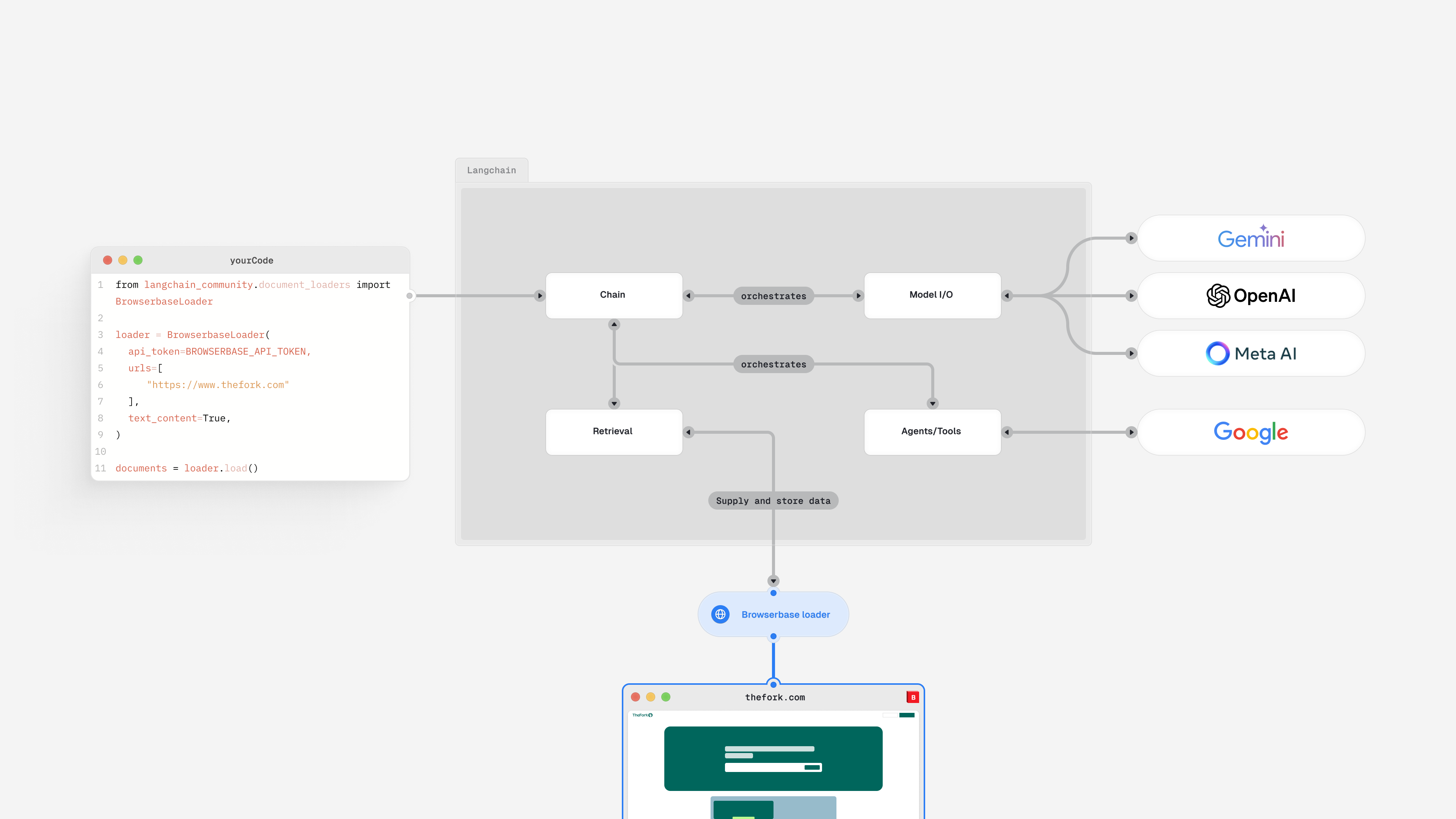
Task: Click arrow connector on Chain node's left side
Action: coord(540,296)
